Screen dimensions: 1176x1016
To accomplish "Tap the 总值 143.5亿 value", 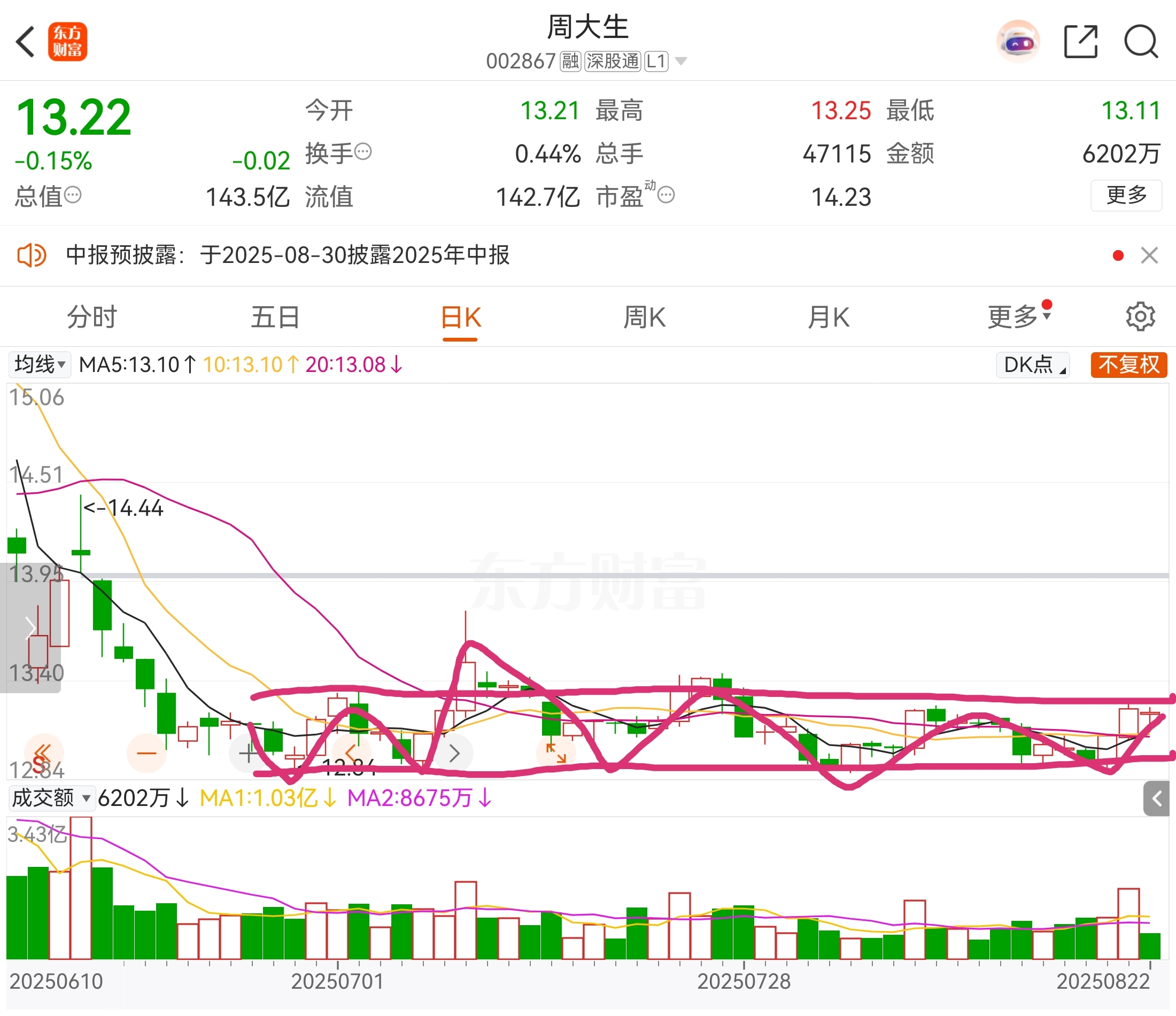I will pyautogui.click(x=247, y=197).
